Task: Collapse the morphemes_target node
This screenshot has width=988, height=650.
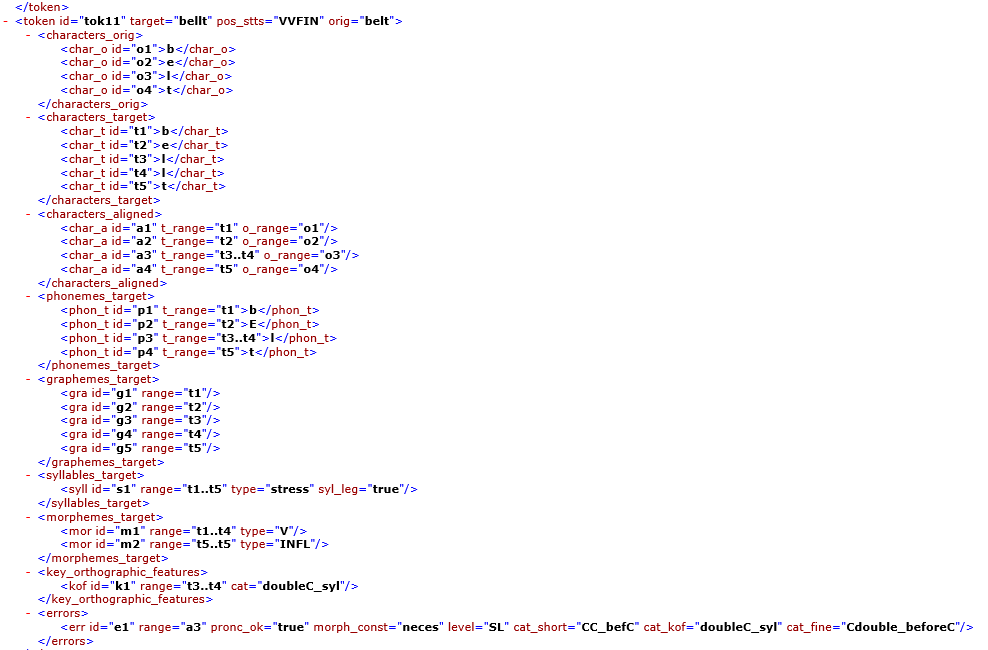Action: [x=29, y=517]
